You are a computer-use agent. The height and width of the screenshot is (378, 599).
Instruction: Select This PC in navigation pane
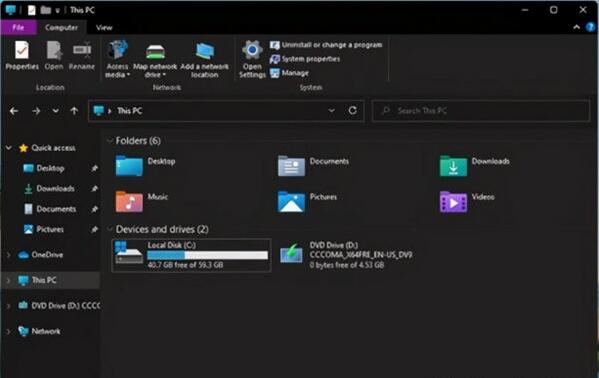point(44,280)
